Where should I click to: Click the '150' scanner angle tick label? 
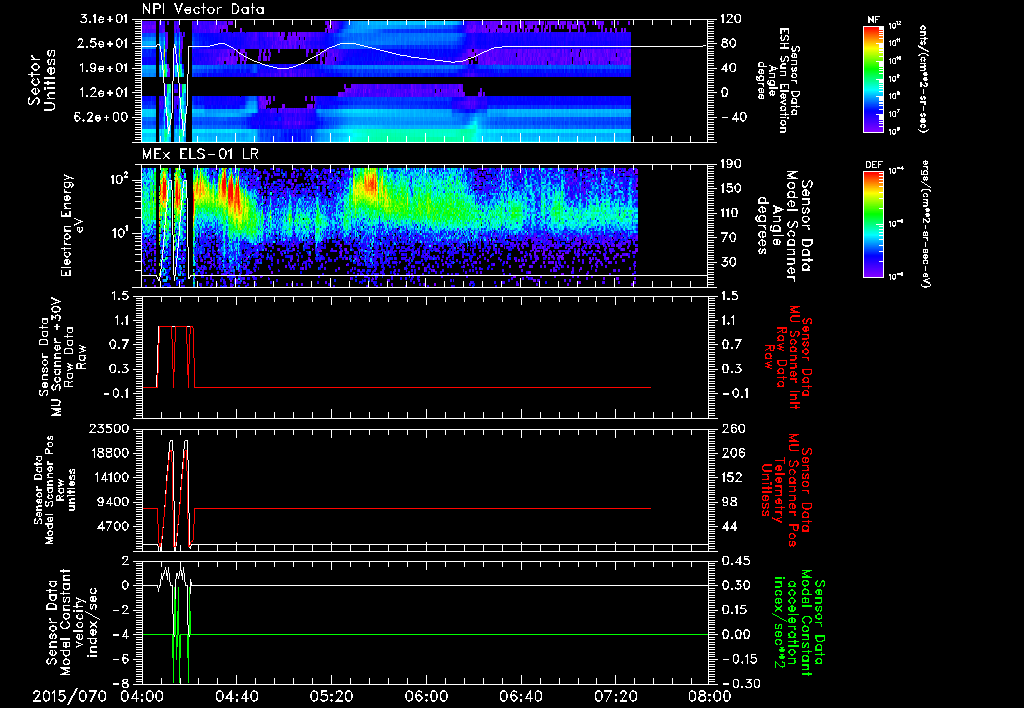[731, 188]
